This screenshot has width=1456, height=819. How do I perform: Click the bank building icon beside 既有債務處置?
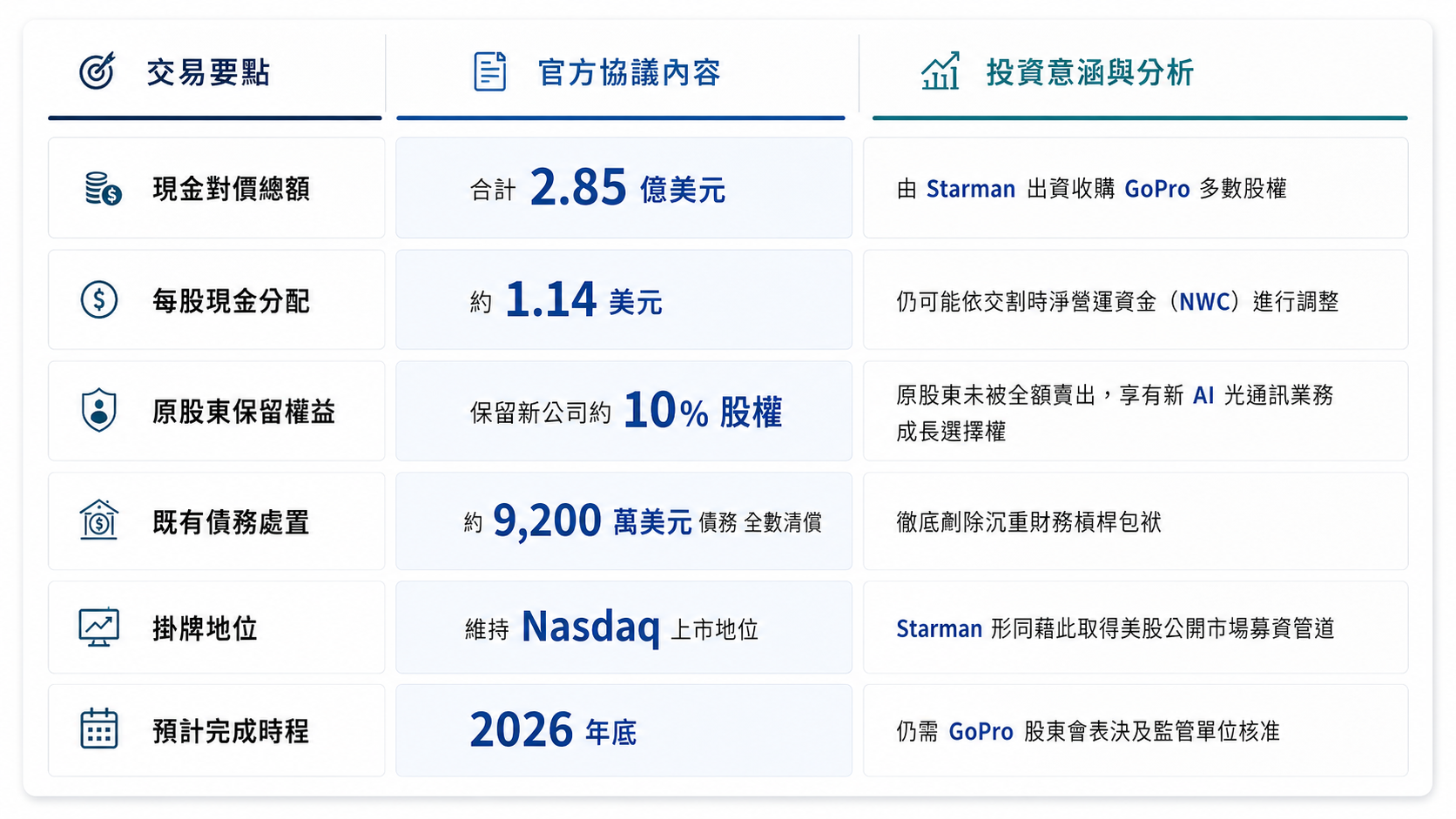point(99,520)
